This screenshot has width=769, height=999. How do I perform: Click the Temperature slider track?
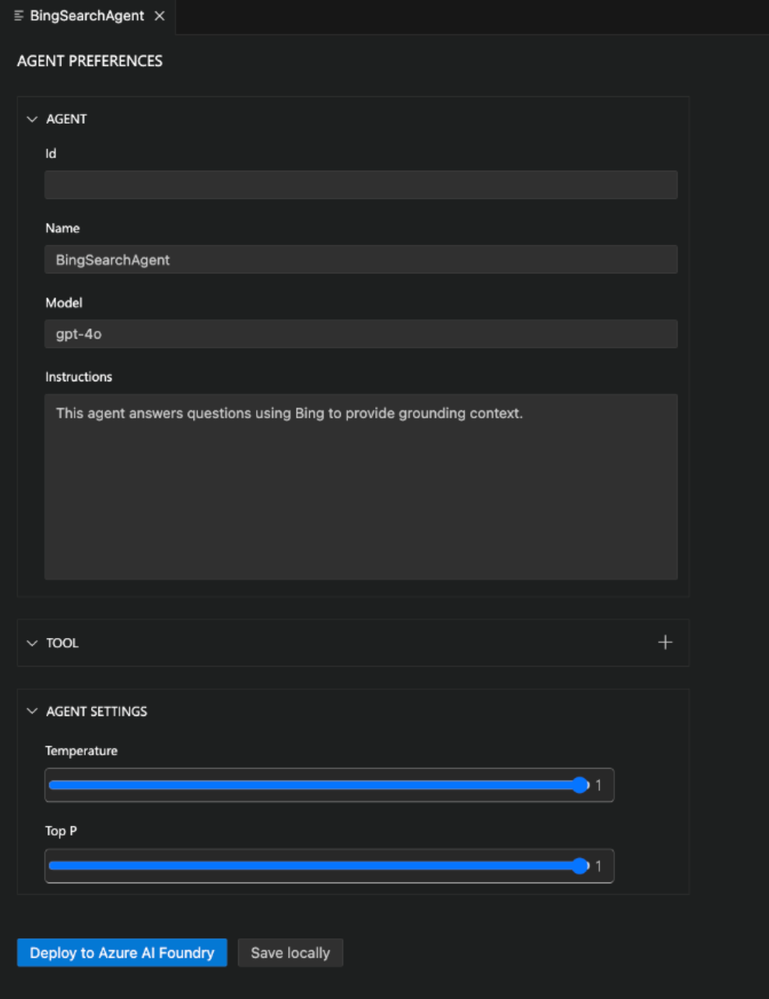pos(319,785)
